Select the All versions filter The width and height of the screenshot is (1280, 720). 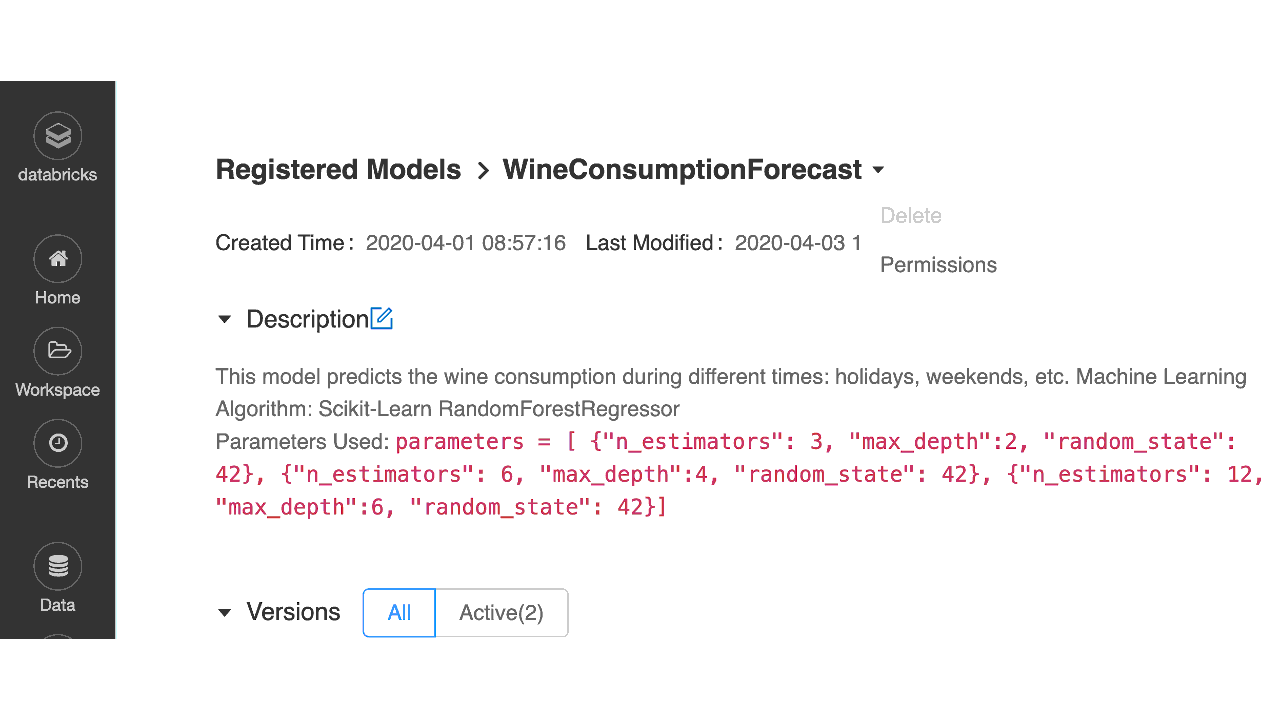(398, 612)
